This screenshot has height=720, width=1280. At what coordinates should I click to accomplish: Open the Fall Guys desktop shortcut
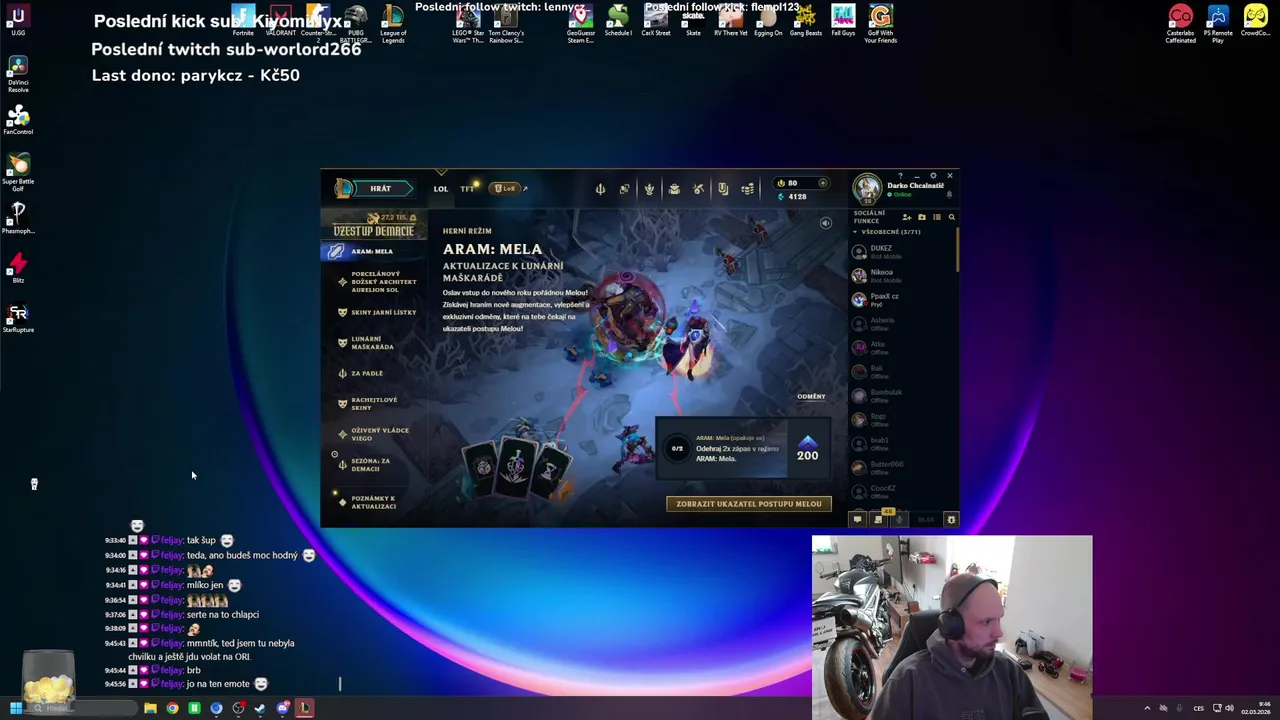coord(843,21)
